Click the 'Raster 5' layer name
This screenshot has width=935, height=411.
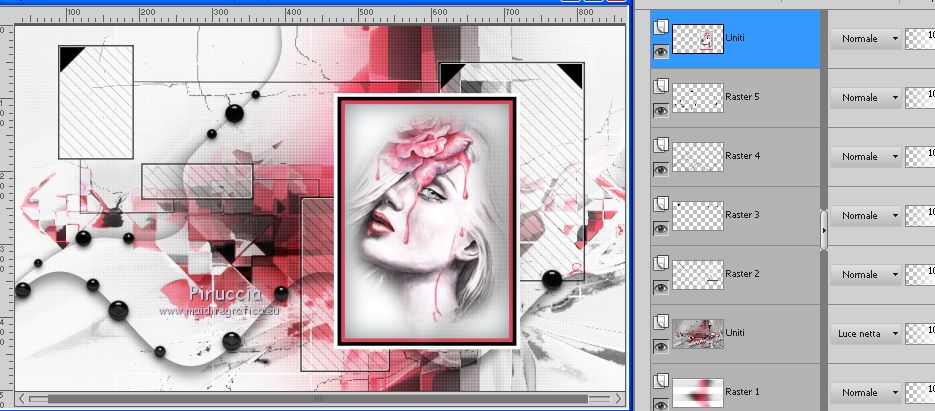742,97
